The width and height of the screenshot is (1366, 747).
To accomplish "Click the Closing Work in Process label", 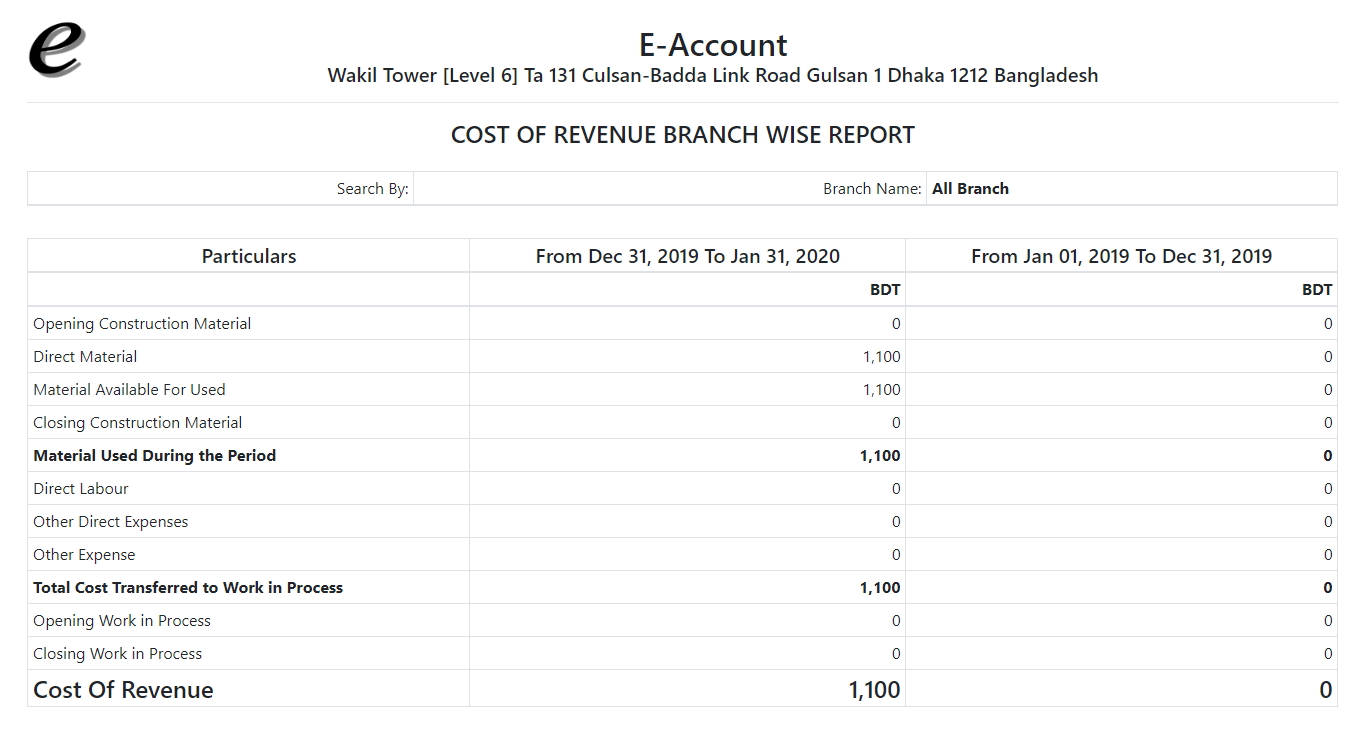I will coord(117,654).
